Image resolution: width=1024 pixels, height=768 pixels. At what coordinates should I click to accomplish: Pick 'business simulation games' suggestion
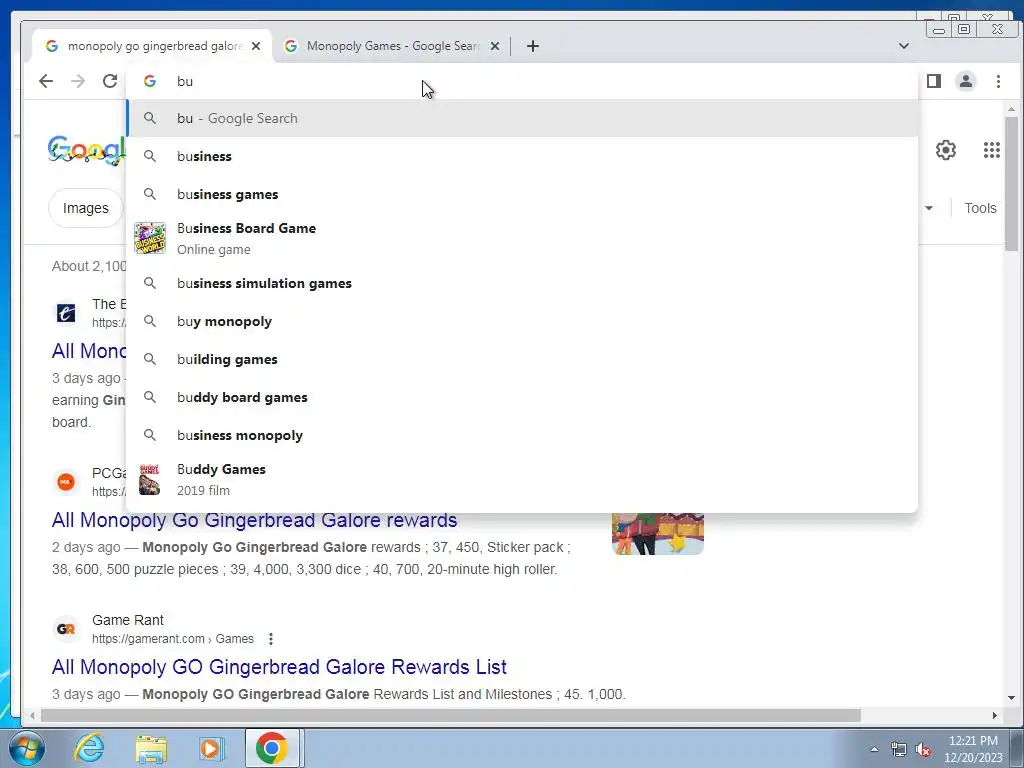point(522,283)
